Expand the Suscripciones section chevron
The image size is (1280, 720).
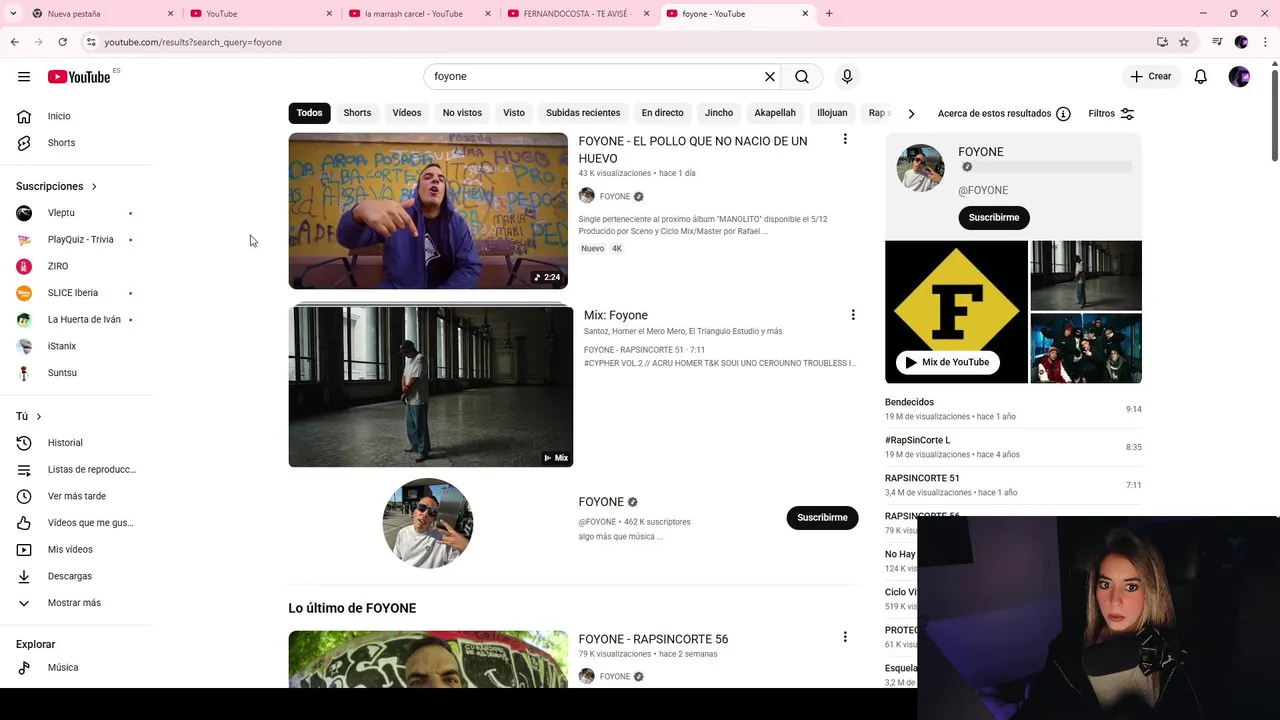pyautogui.click(x=94, y=187)
